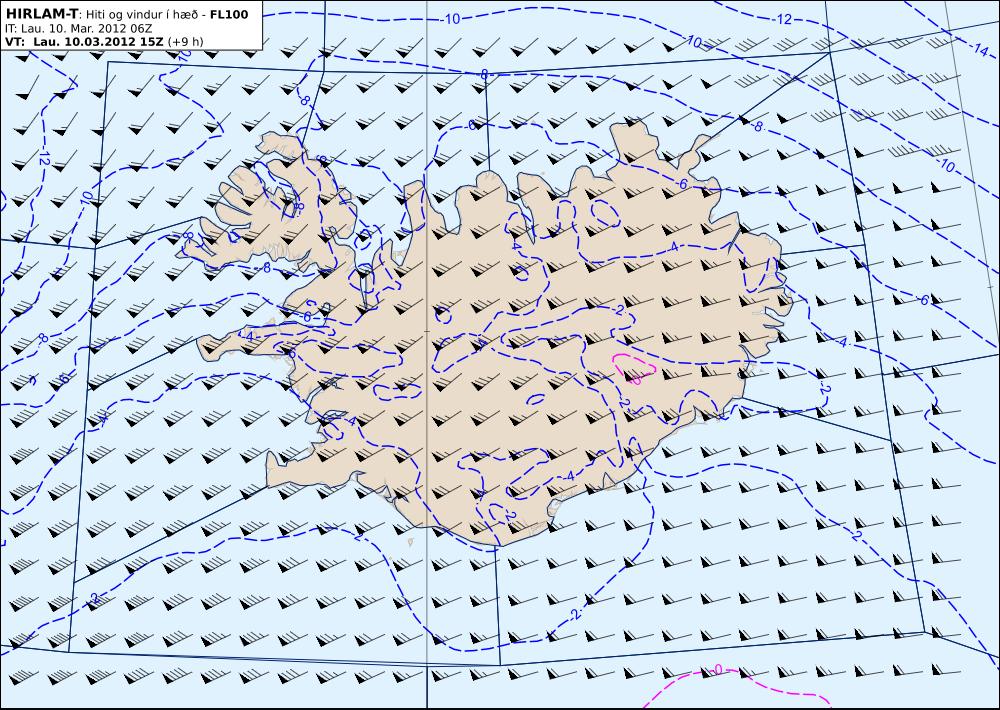The image size is (1000, 710).
Task: Click the FL100 flight level label
Action: coord(229,15)
